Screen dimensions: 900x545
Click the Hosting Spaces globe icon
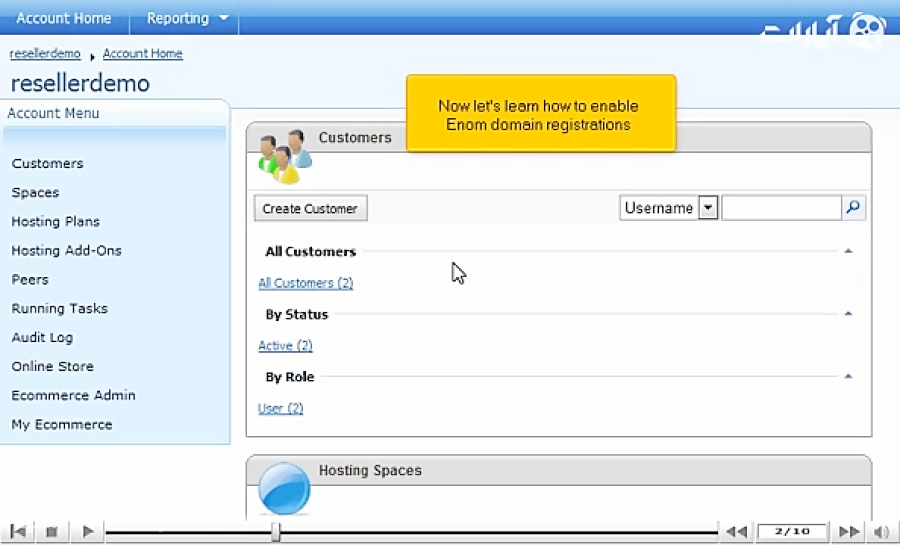tap(284, 488)
